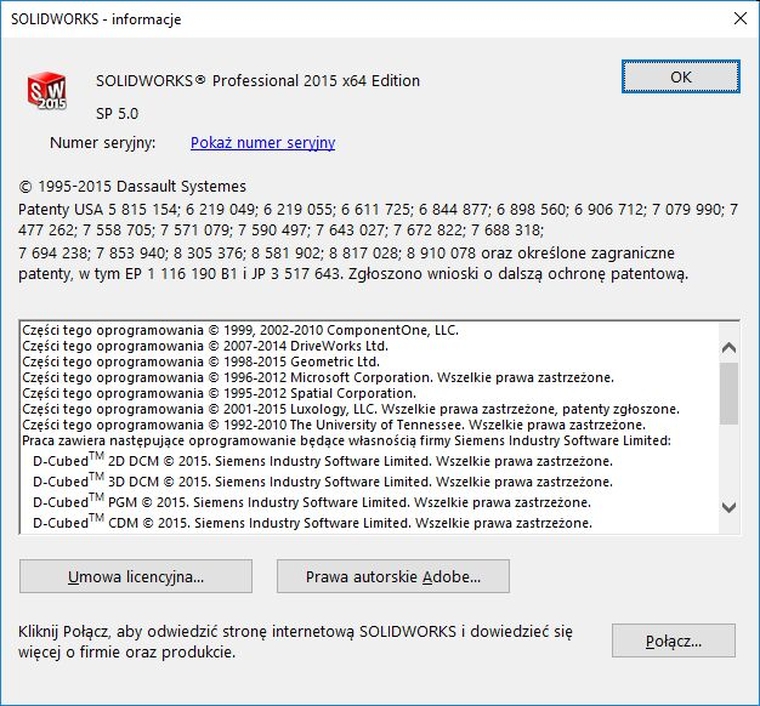
Task: Click the credits list scrollbar thumb
Action: coord(729,393)
